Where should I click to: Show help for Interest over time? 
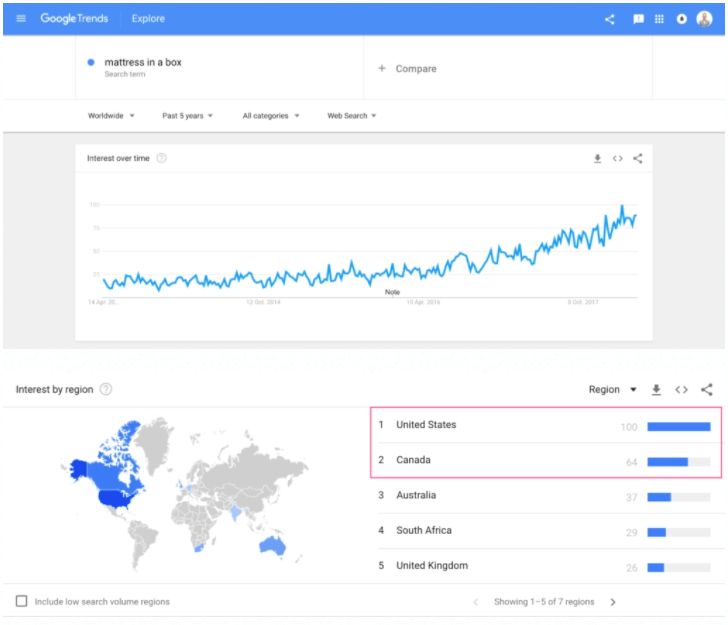tap(162, 158)
